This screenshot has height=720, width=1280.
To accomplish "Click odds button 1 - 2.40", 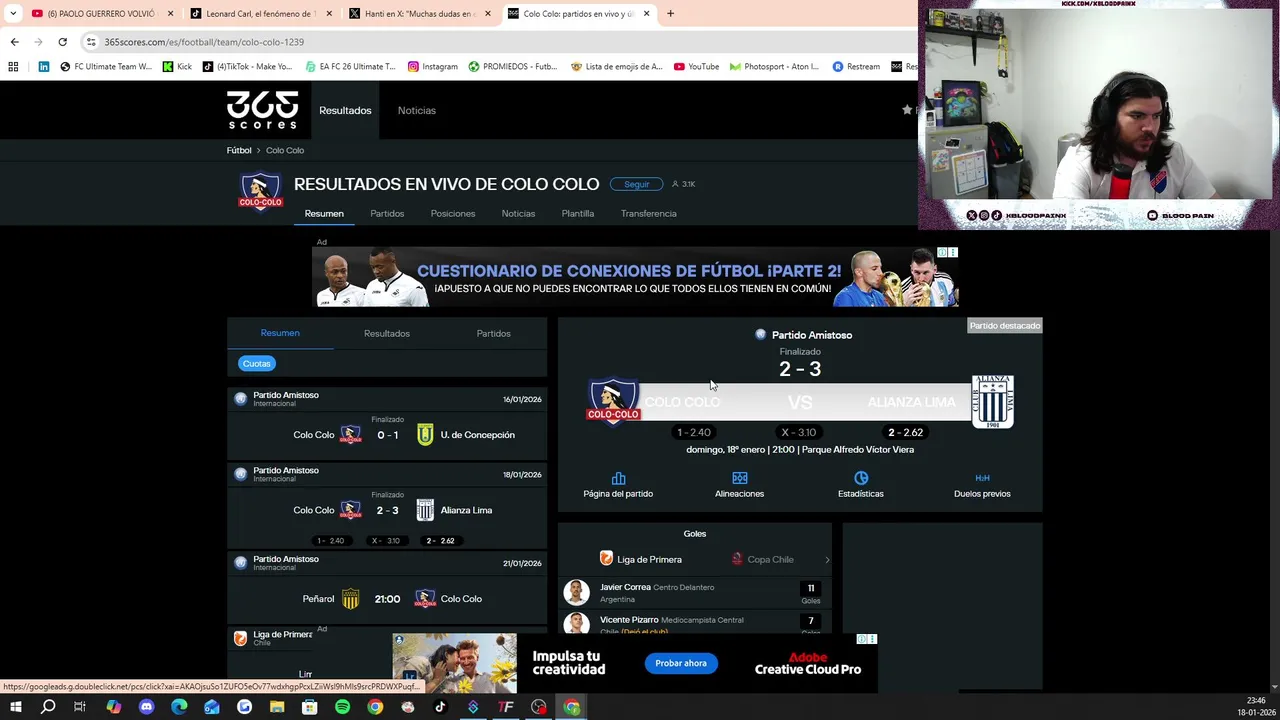I will [x=694, y=432].
